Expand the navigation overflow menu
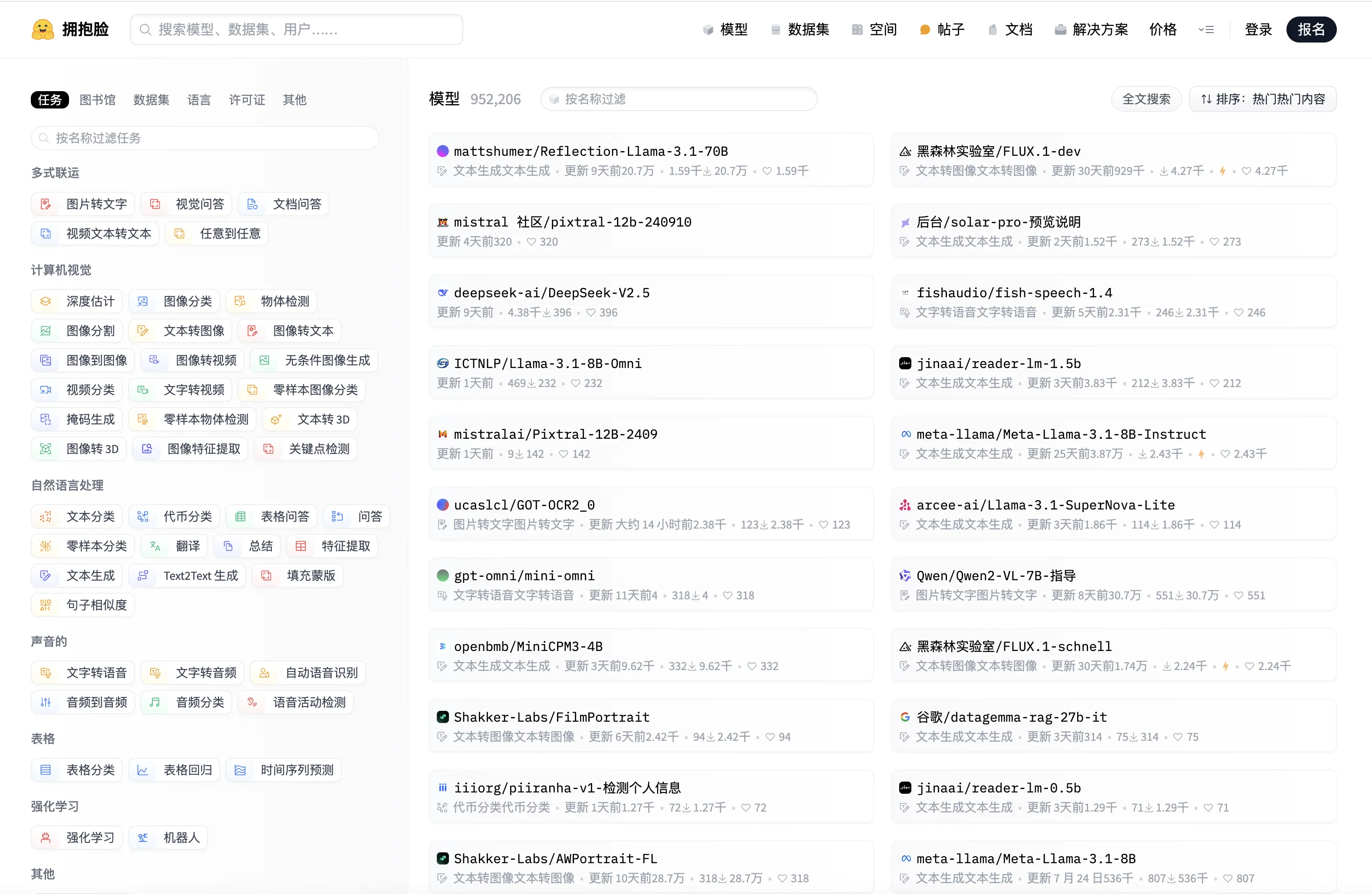 click(1206, 30)
